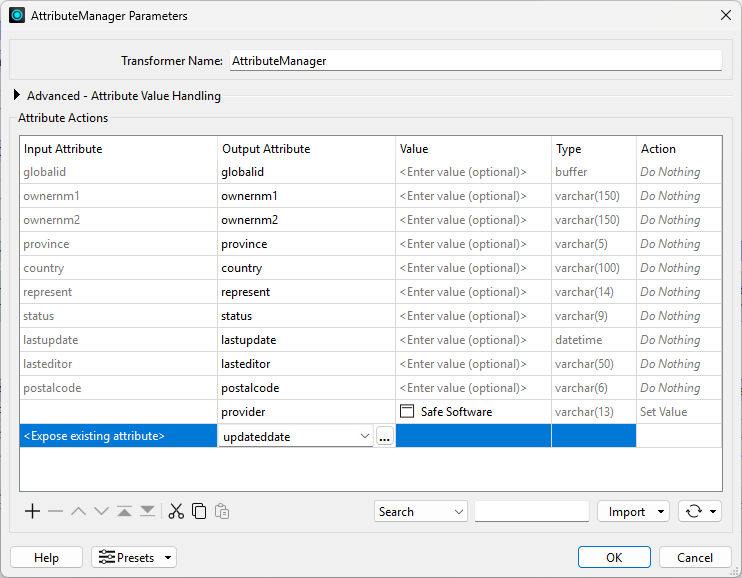Click the Value column header

pos(473,149)
